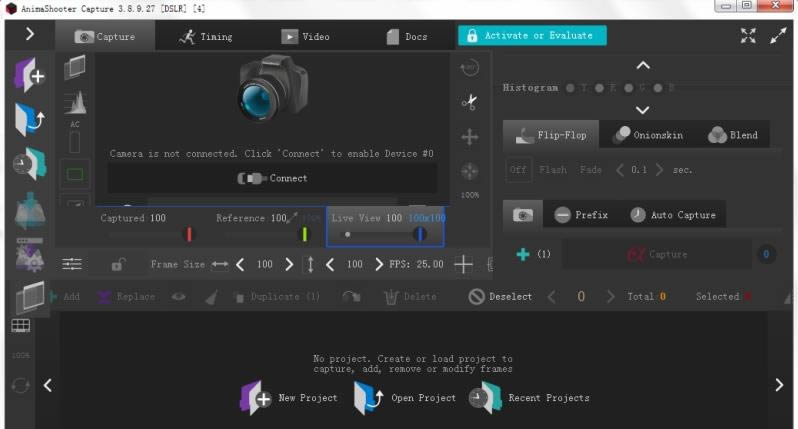798x429 pixels.
Task: Open the Video tab
Action: (305, 37)
